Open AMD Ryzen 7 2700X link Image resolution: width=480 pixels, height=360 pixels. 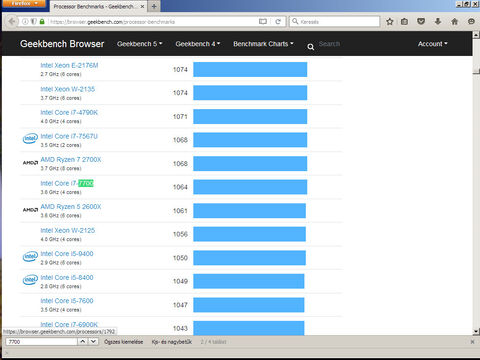pyautogui.click(x=71, y=159)
